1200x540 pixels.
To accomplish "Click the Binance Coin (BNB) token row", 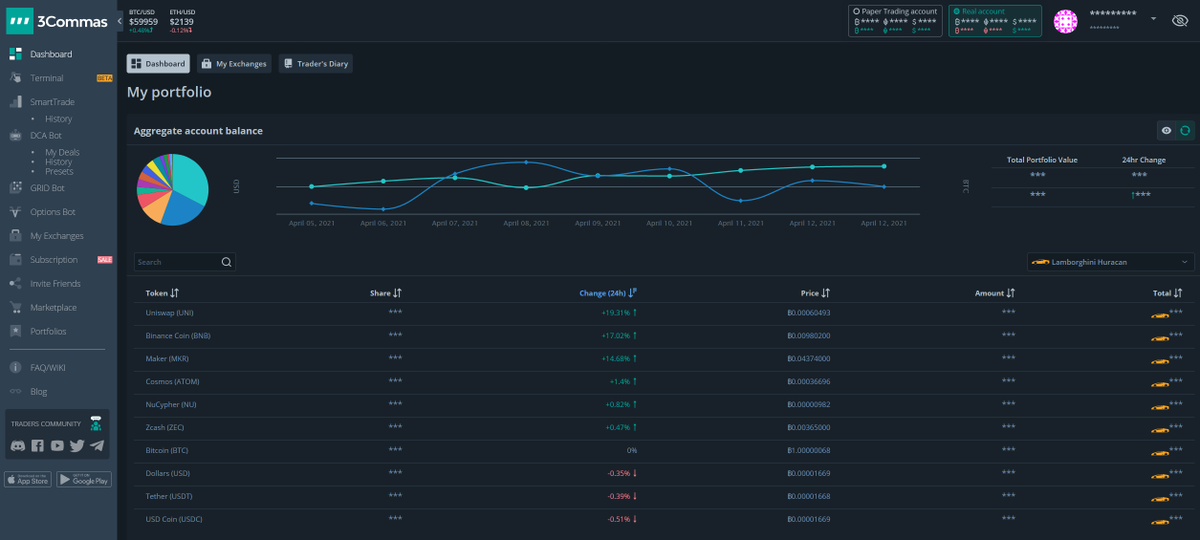I will (664, 336).
